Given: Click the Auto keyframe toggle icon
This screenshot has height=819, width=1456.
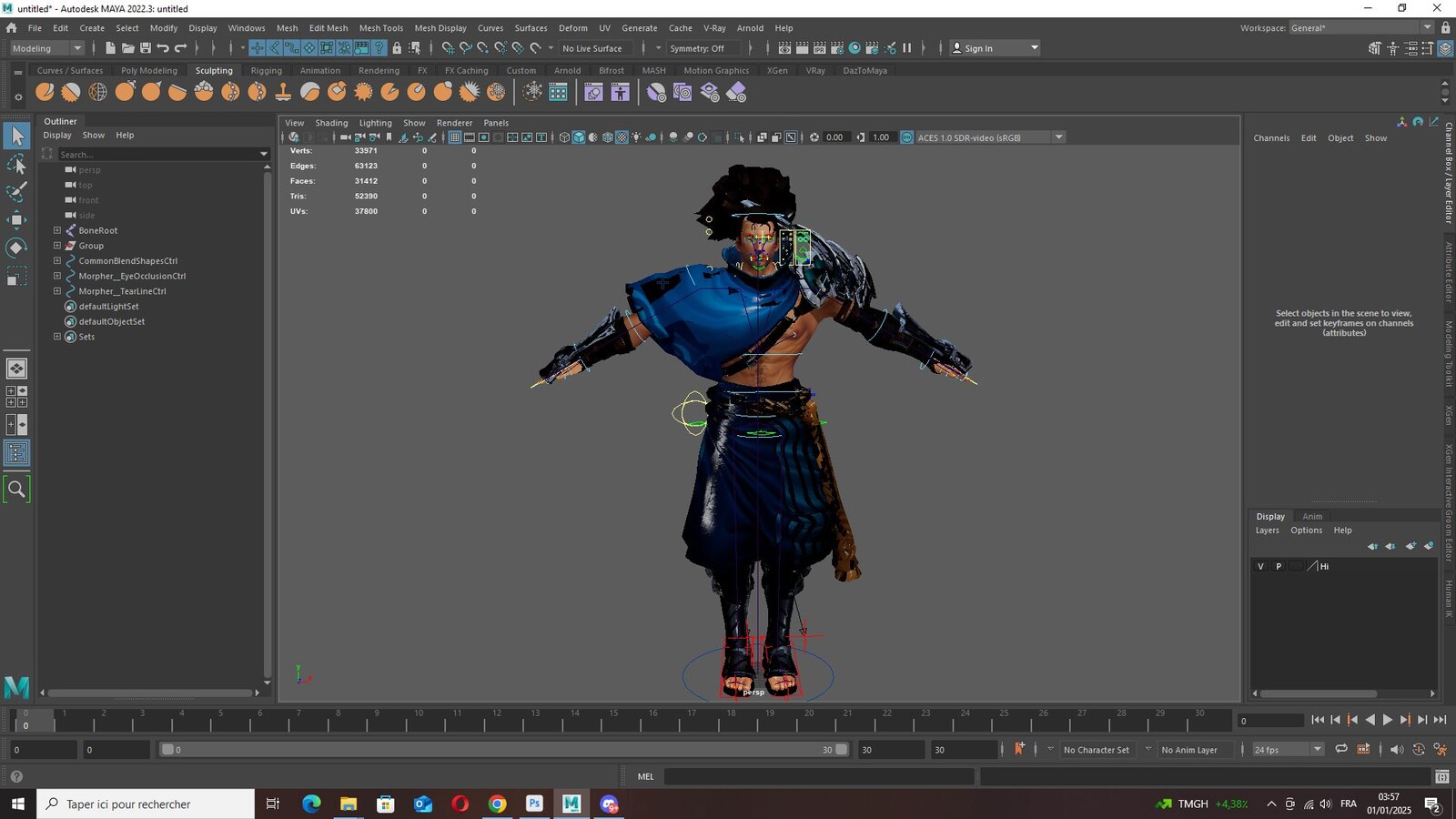Looking at the screenshot, I should click(1019, 749).
